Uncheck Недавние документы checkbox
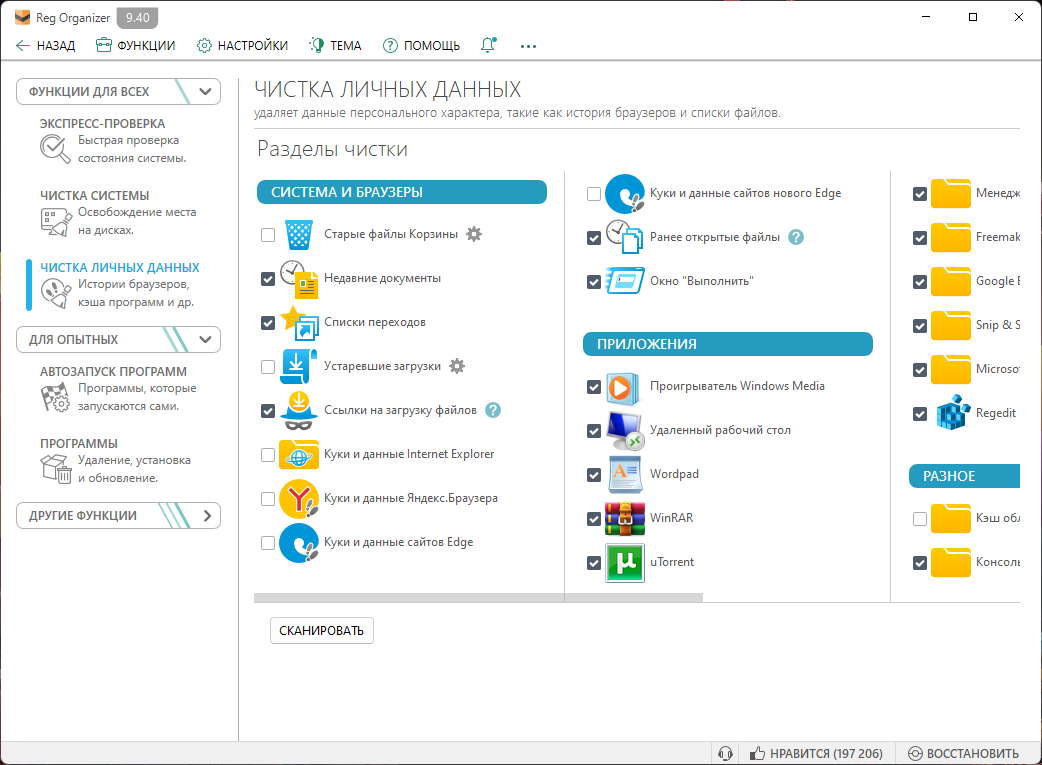Viewport: 1042px width, 765px height. click(x=268, y=279)
